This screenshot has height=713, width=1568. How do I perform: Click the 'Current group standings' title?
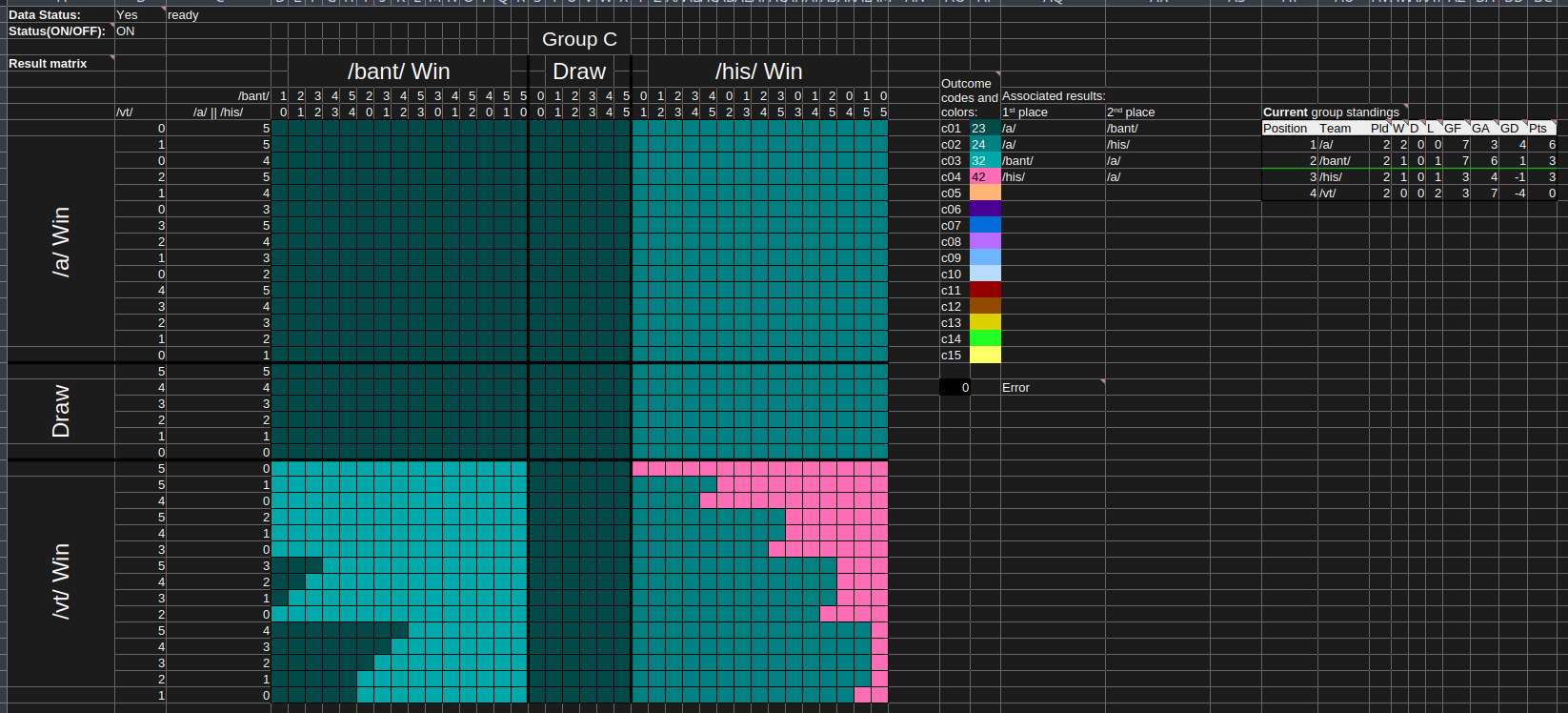coord(1331,112)
